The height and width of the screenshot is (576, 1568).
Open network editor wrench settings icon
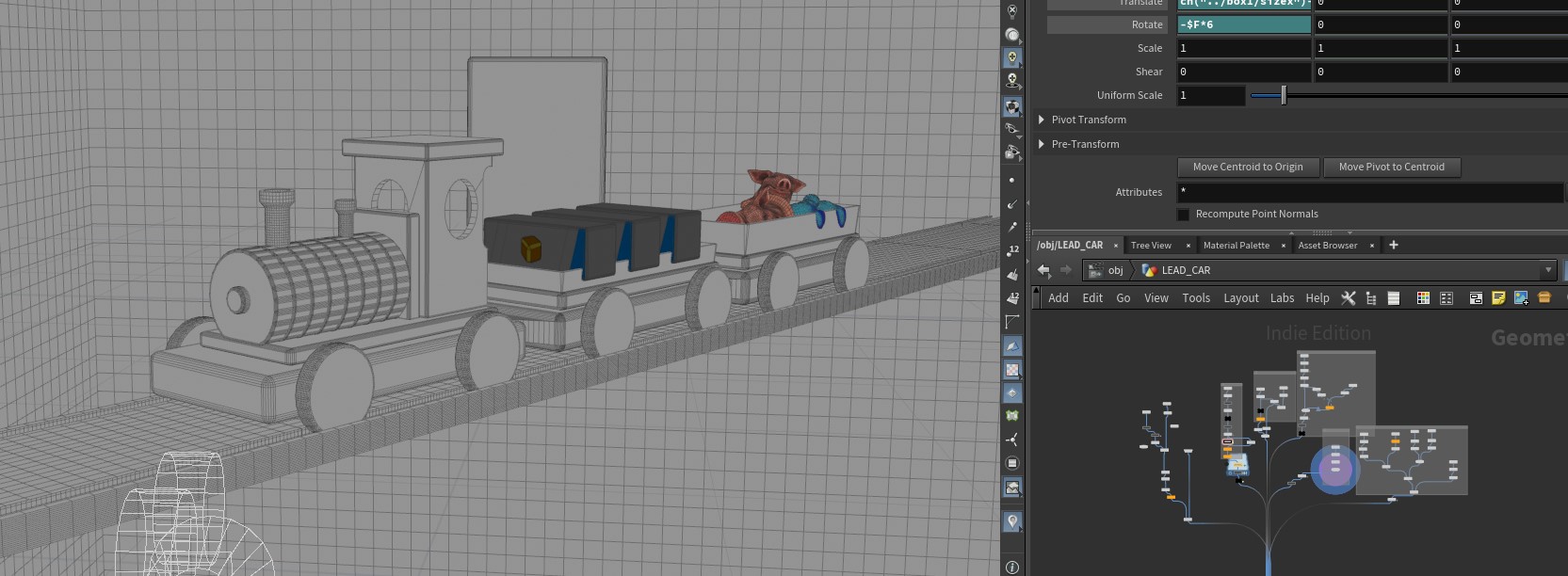(1349, 298)
